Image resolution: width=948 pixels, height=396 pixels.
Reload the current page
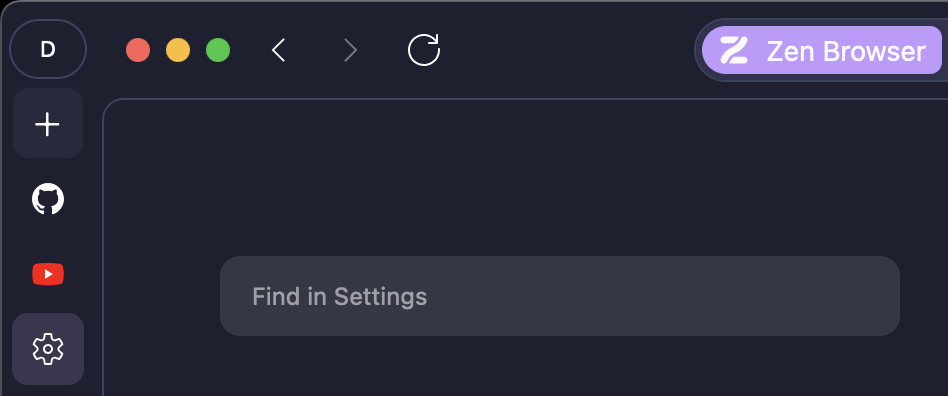(424, 50)
